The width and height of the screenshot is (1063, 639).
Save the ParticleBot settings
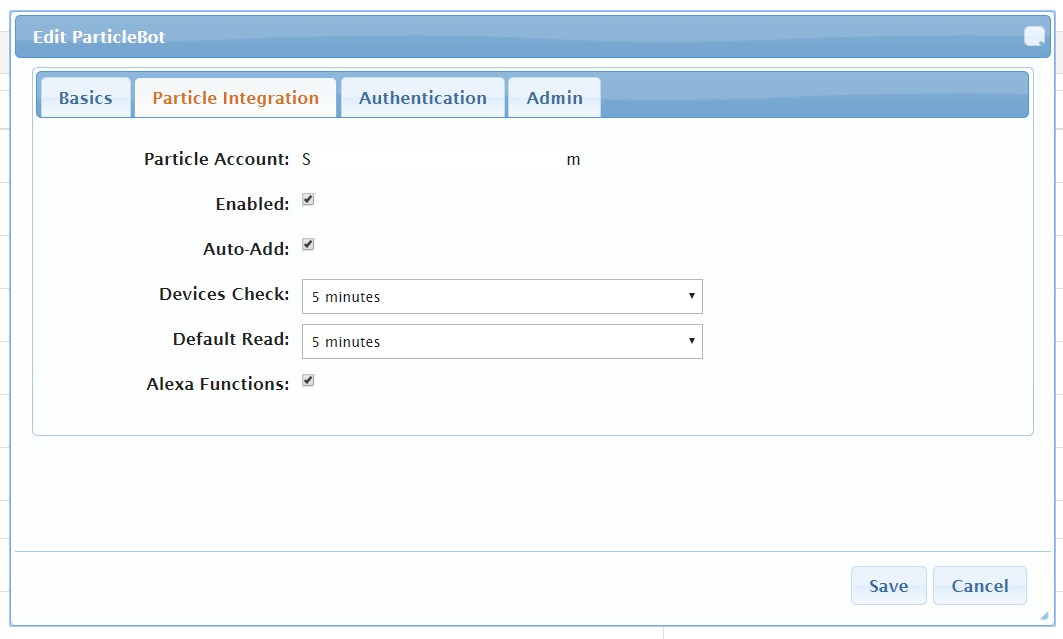pos(888,586)
